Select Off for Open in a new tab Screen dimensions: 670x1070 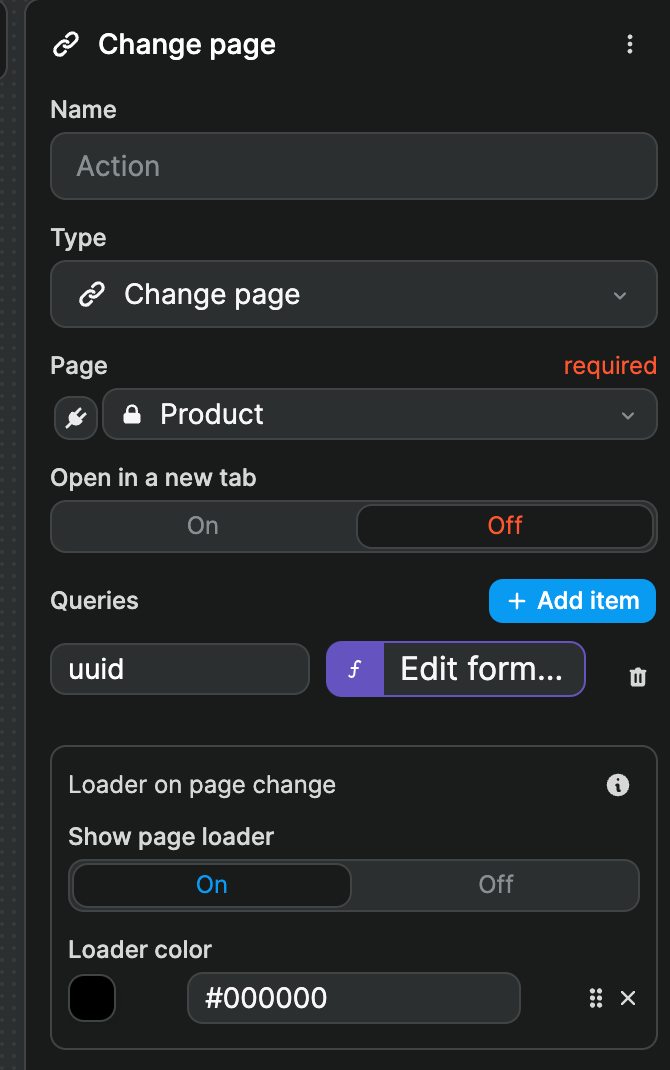(x=505, y=526)
